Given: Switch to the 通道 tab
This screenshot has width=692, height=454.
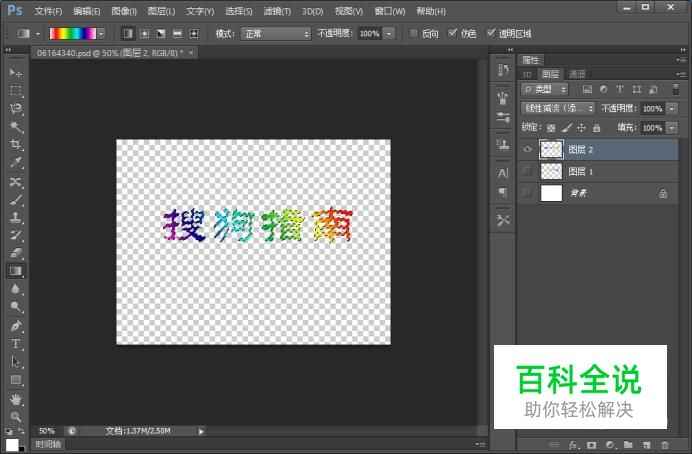Looking at the screenshot, I should (x=577, y=74).
